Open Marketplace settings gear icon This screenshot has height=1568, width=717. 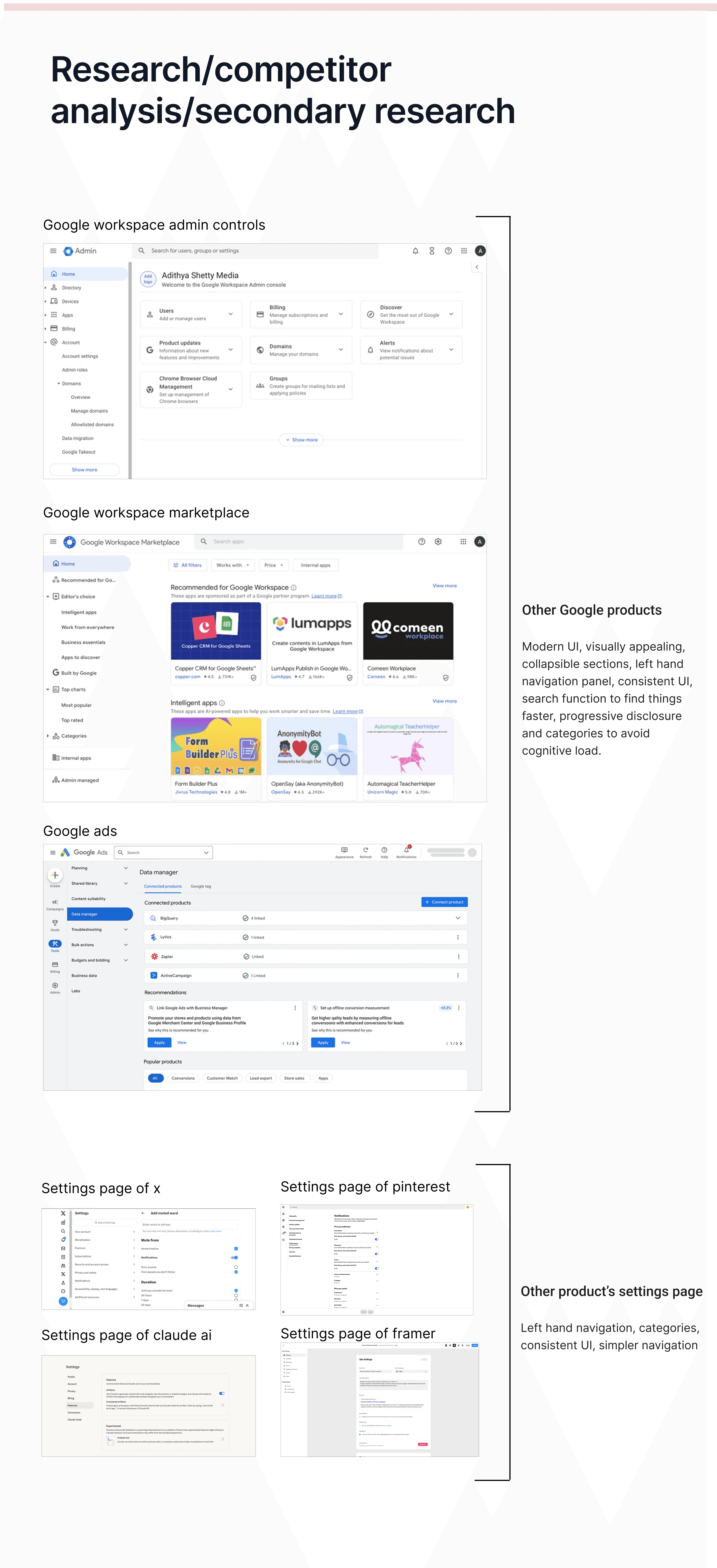(x=438, y=542)
